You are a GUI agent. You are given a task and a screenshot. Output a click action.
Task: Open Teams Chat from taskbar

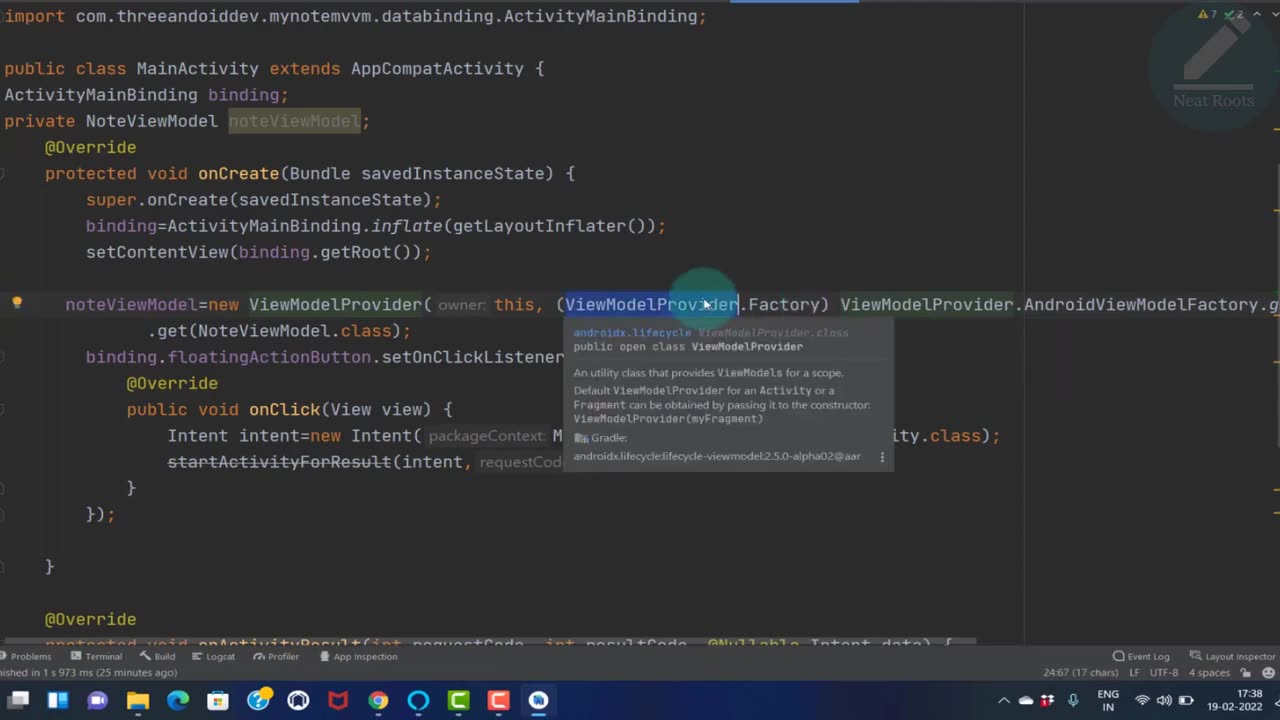98,701
